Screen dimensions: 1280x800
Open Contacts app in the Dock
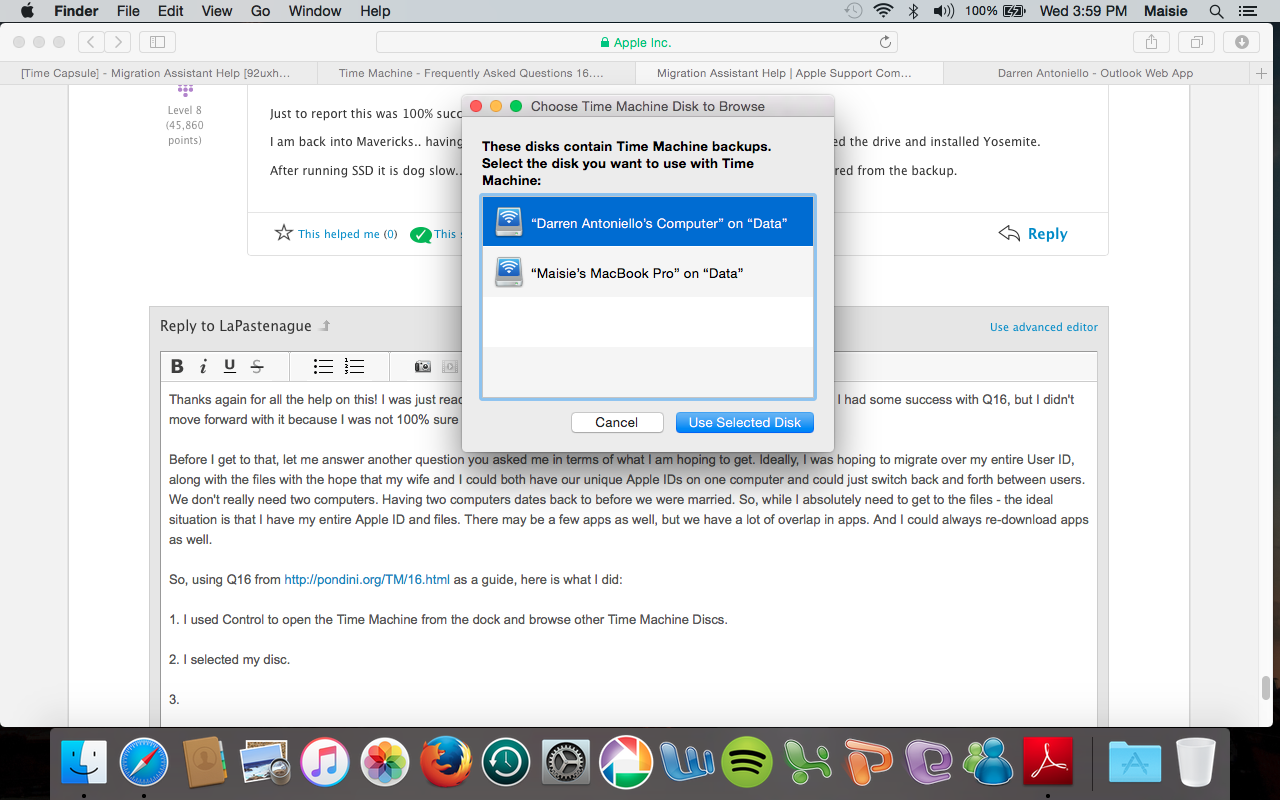pyautogui.click(x=205, y=763)
